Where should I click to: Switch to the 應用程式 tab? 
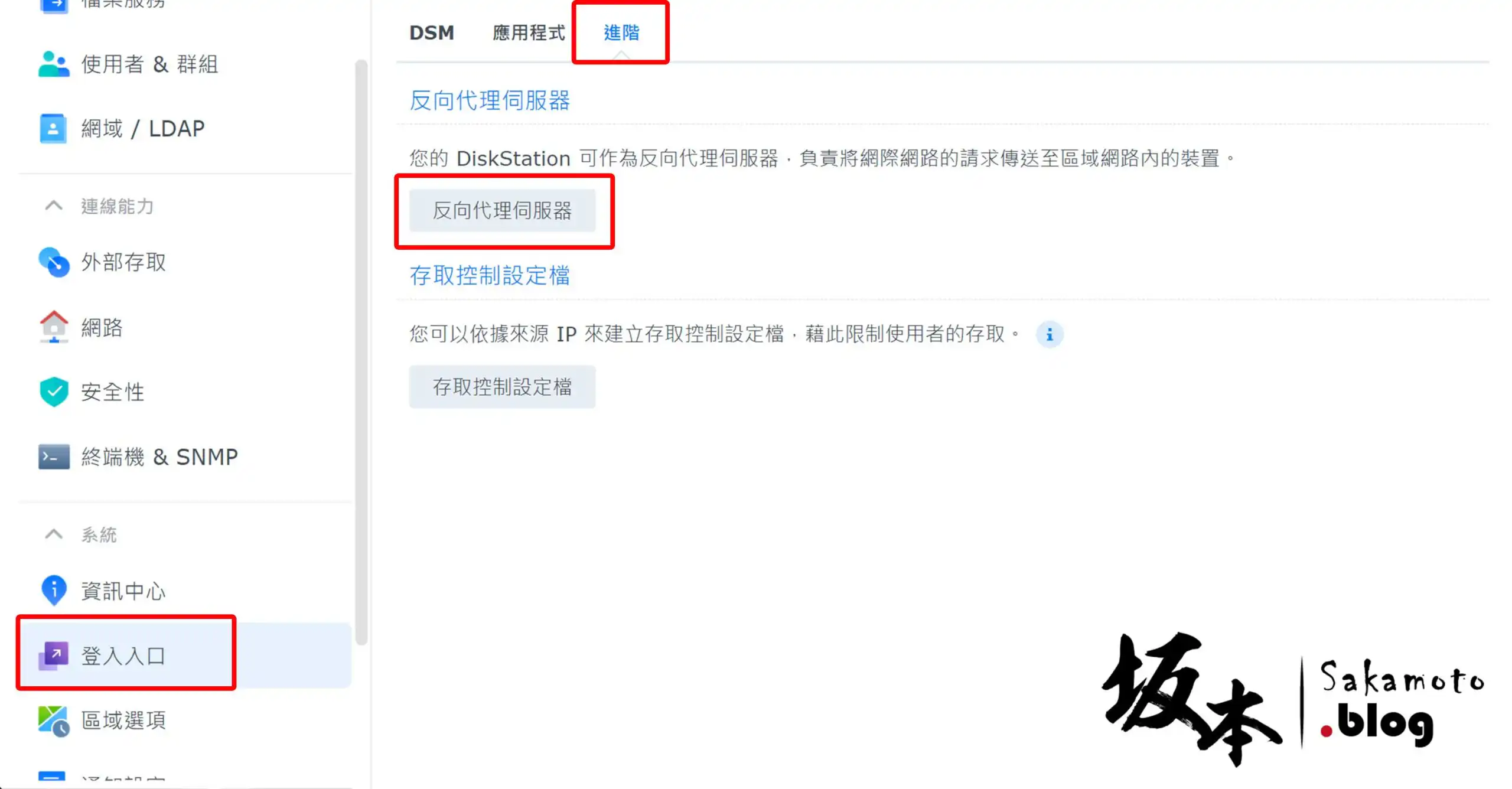(529, 32)
